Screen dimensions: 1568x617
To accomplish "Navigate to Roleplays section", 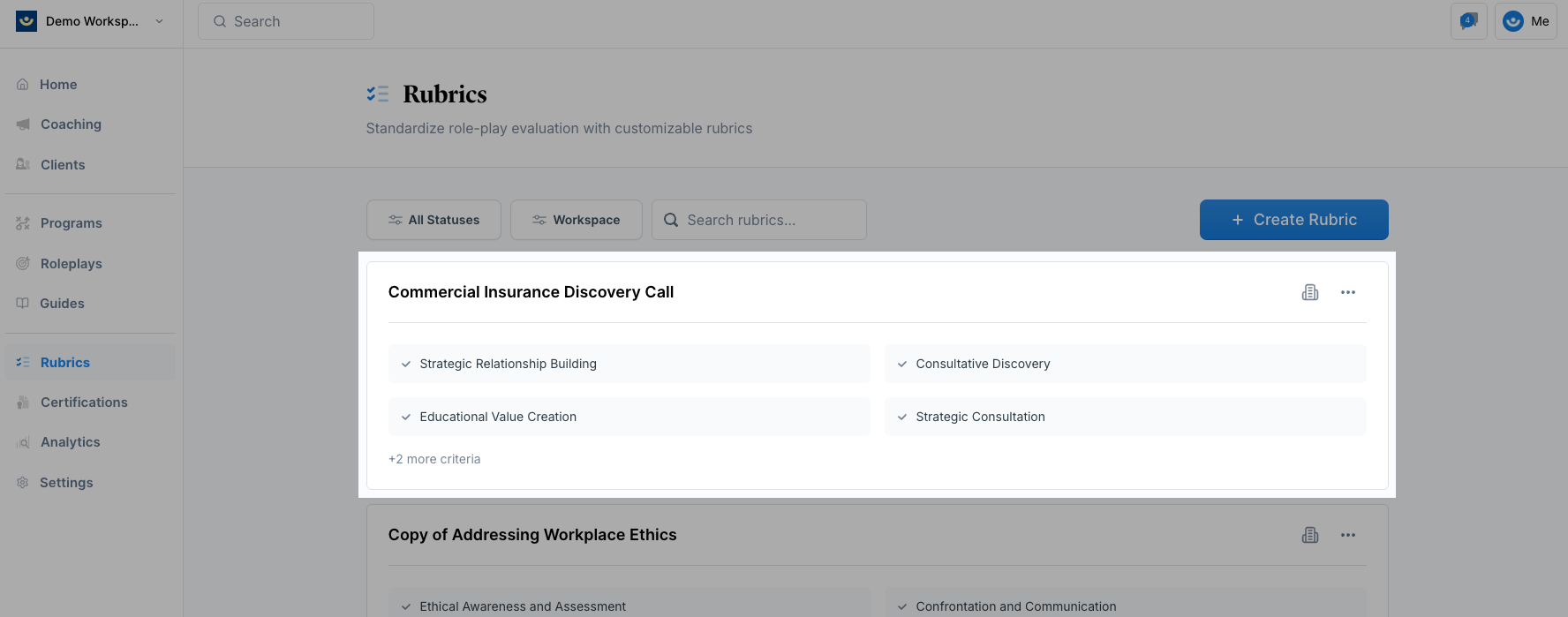I will pyautogui.click(x=71, y=264).
